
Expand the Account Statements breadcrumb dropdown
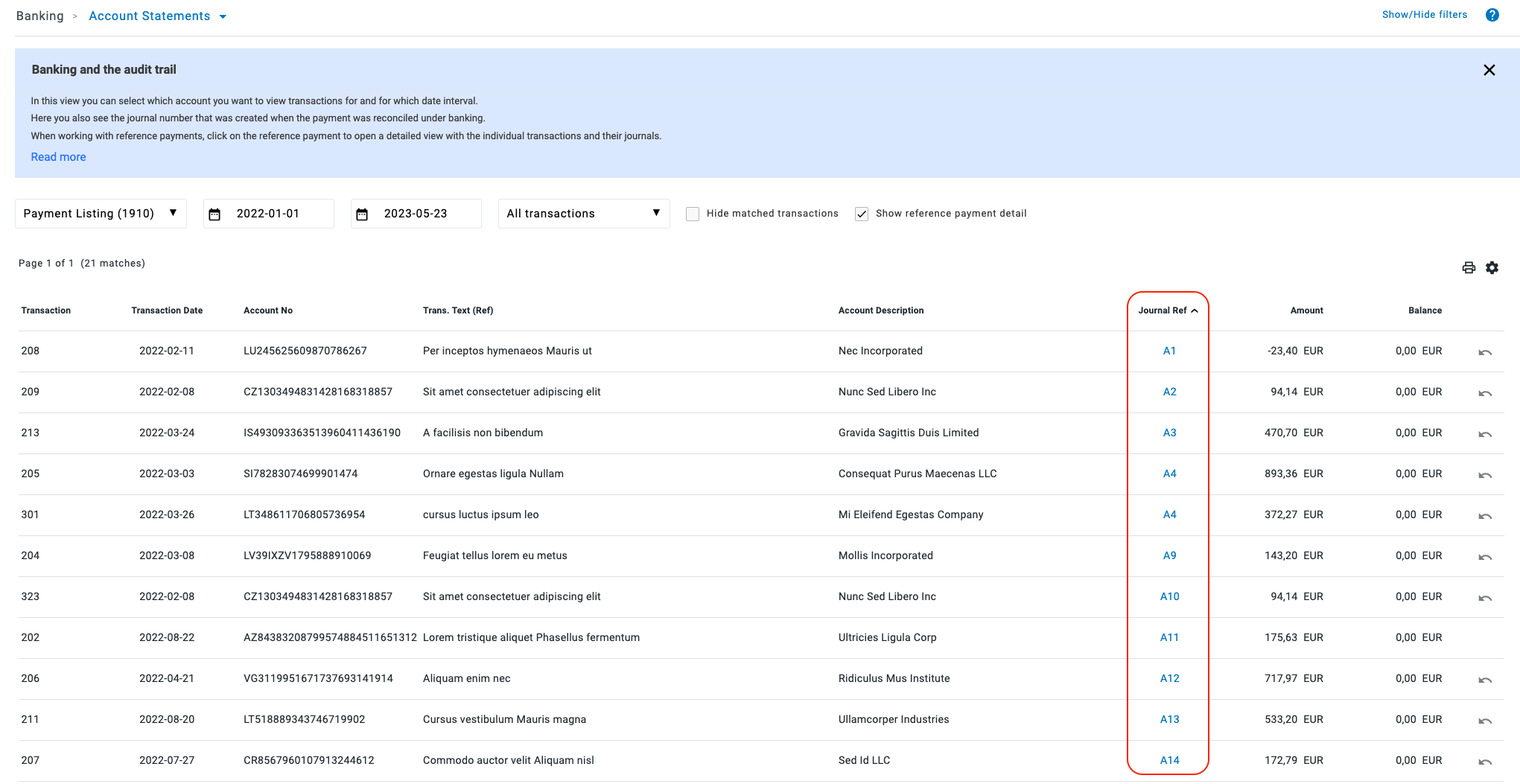pos(223,16)
